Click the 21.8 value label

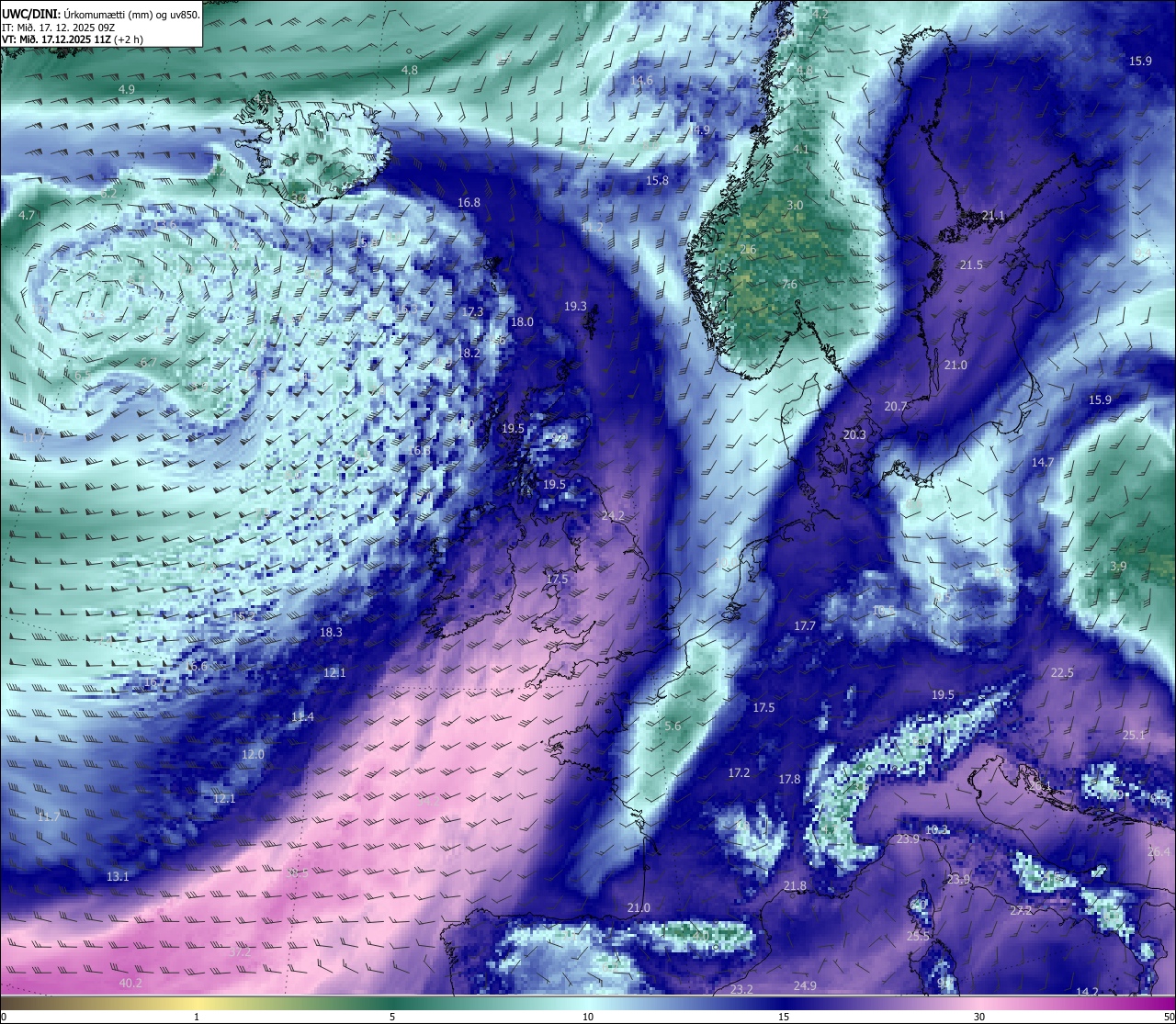click(795, 885)
